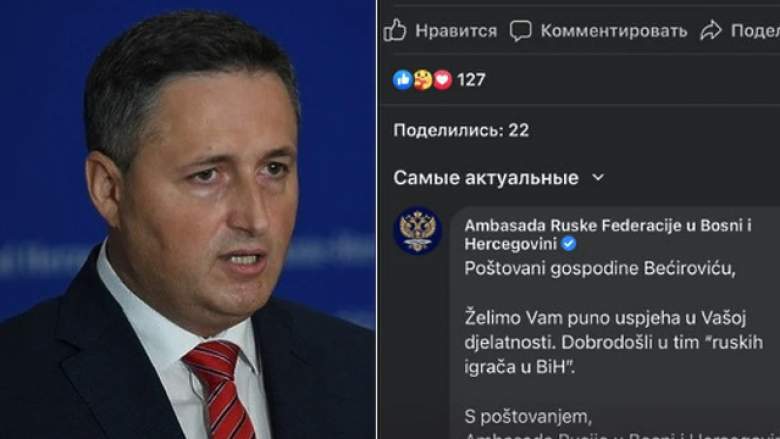The image size is (780, 439).
Task: Open Ambasada Ruske Federacije profile name
Action: pos(607,234)
